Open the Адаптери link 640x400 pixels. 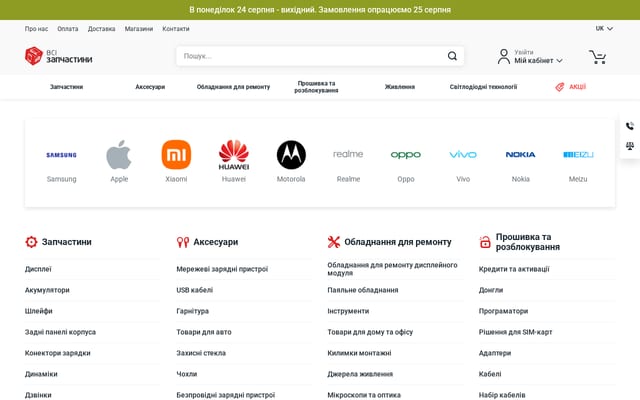pos(495,353)
